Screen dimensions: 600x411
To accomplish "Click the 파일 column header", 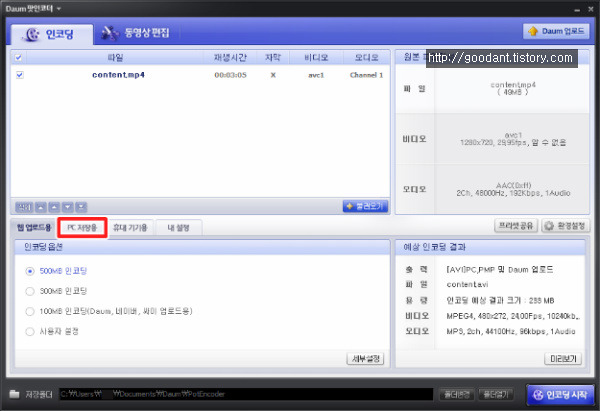I will click(115, 57).
